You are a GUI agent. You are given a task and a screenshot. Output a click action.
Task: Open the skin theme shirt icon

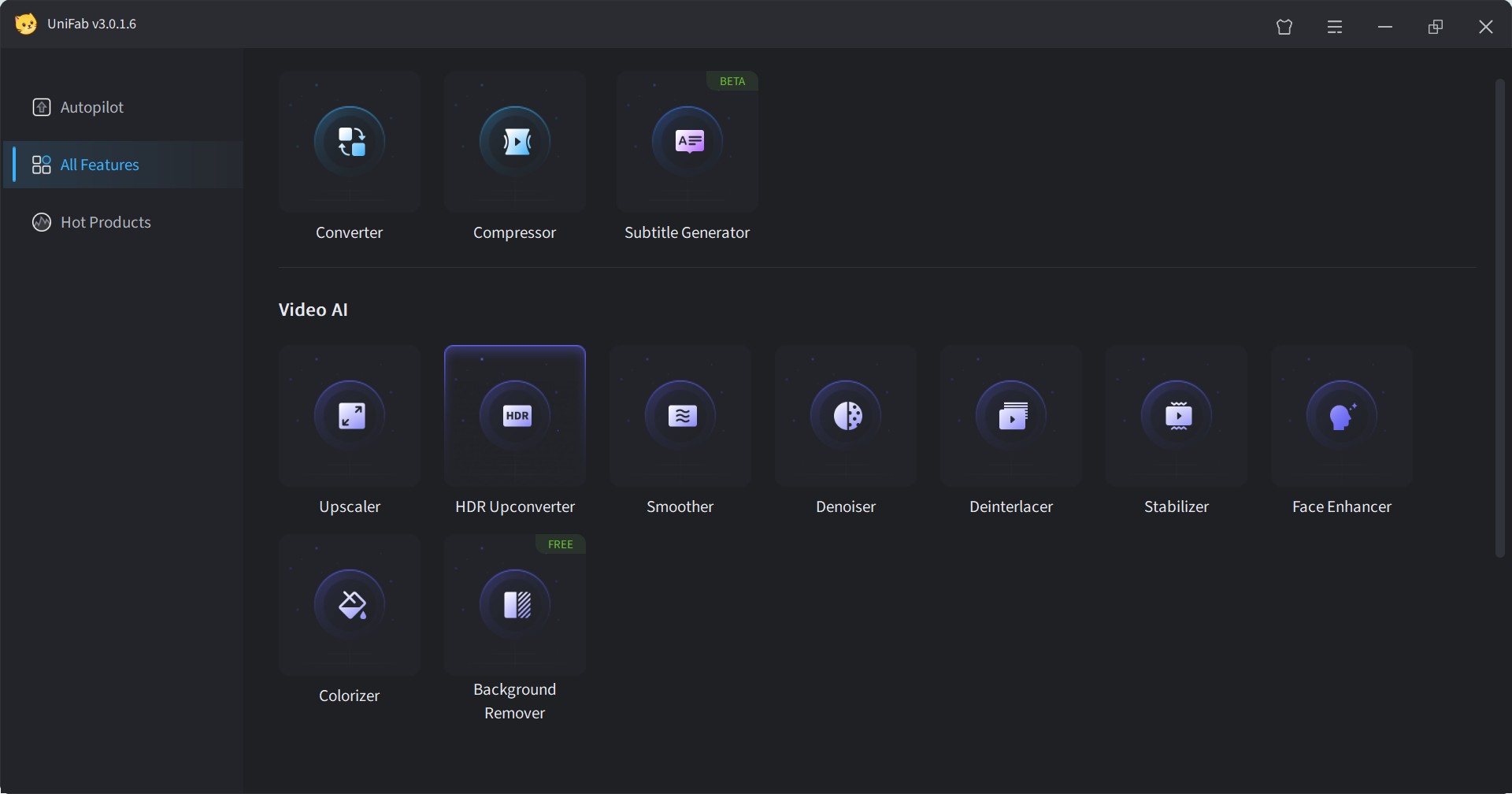coord(1284,27)
